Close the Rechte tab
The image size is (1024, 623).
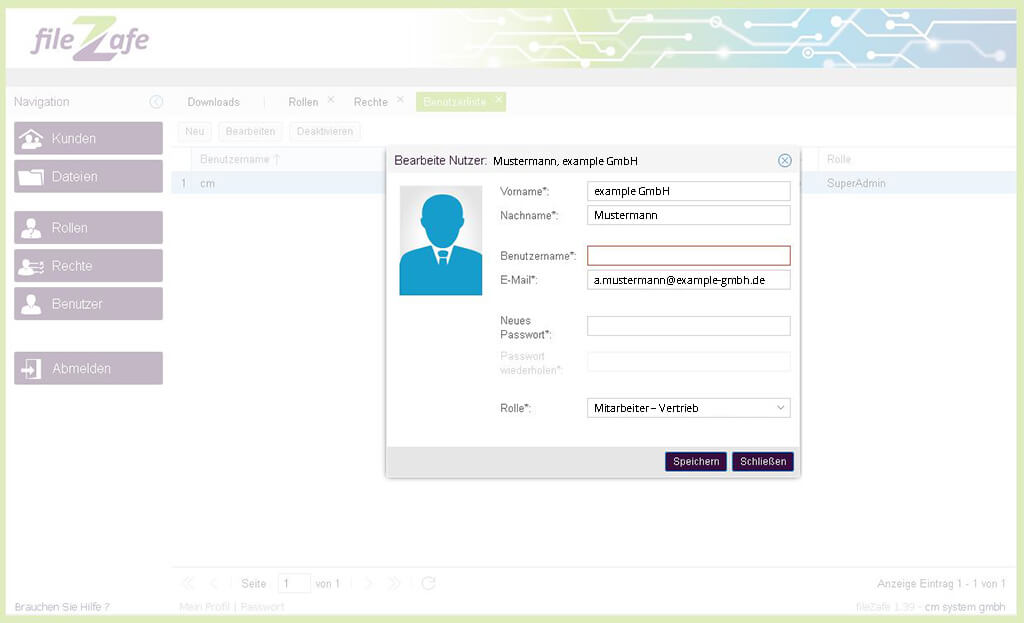[400, 99]
